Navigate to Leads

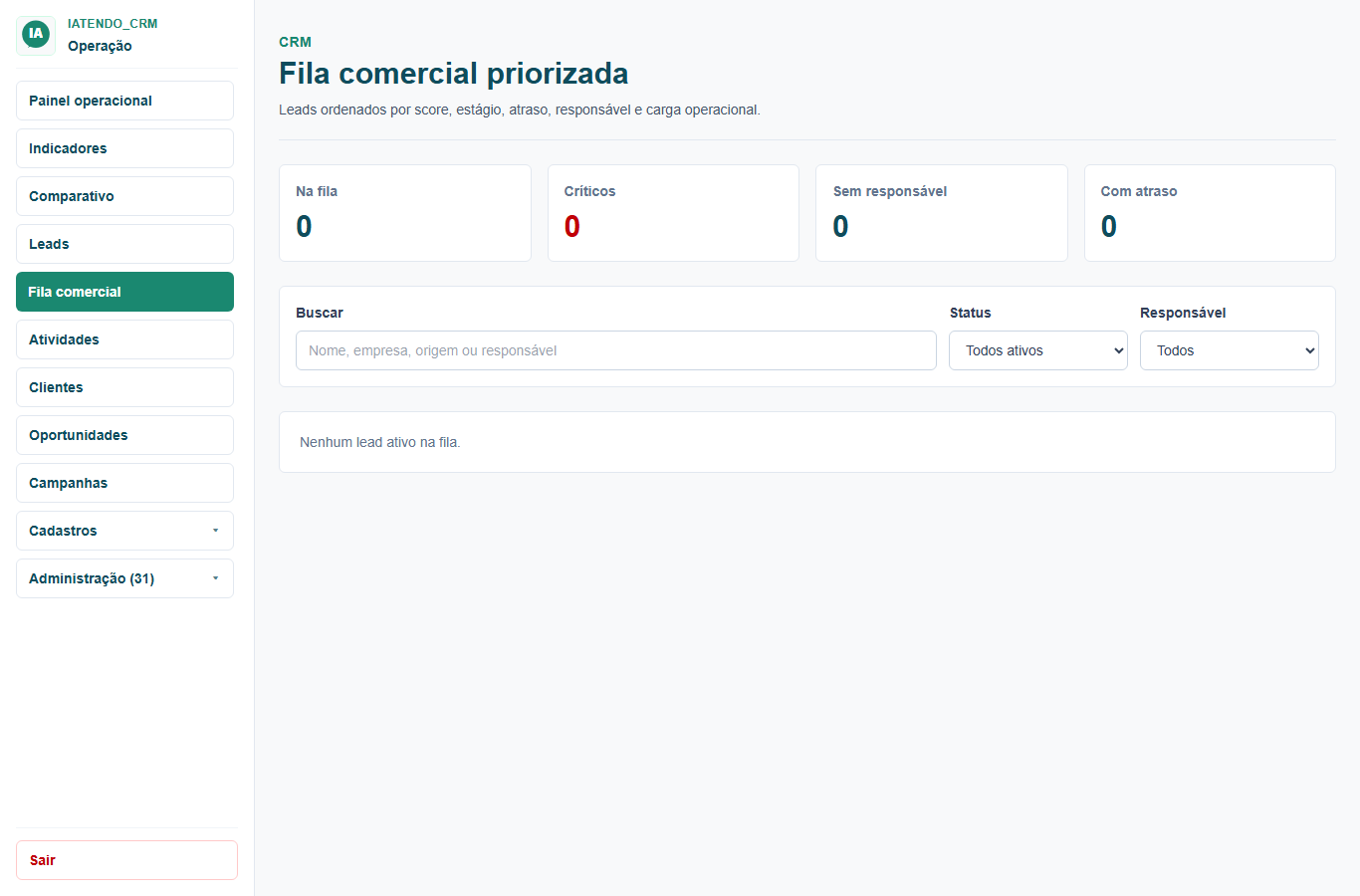(124, 244)
